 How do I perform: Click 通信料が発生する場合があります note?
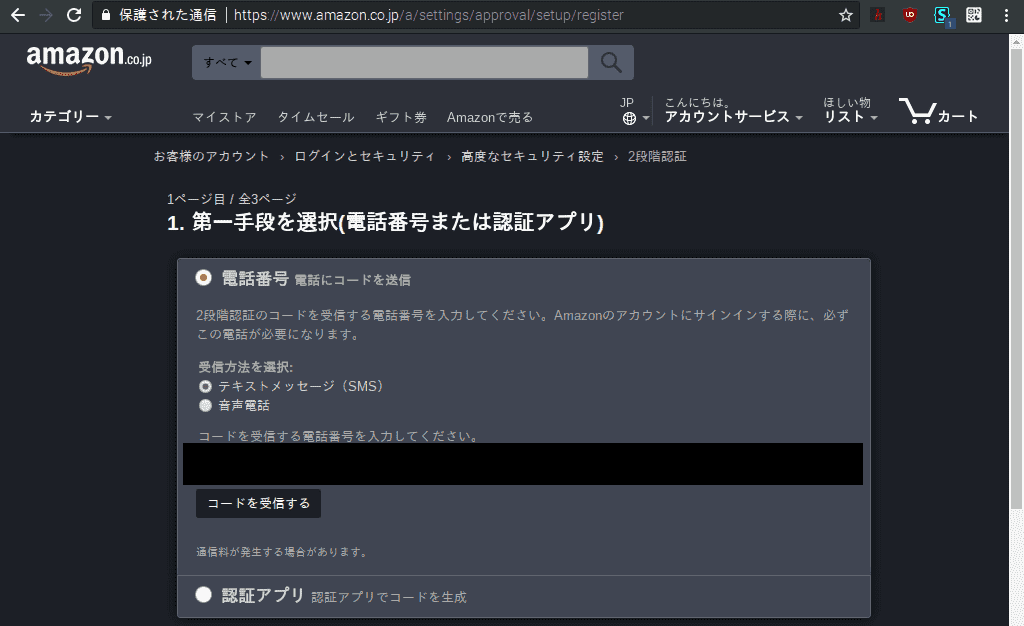(x=282, y=552)
